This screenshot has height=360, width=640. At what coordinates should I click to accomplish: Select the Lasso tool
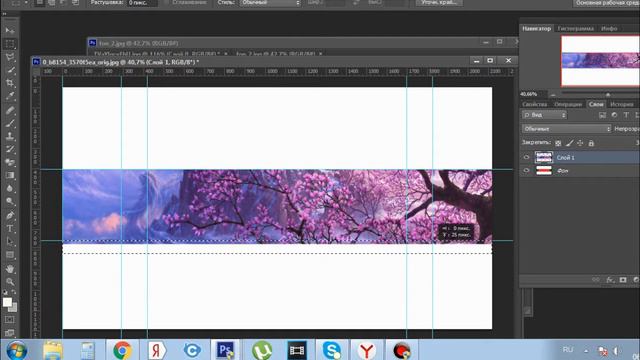(x=10, y=57)
